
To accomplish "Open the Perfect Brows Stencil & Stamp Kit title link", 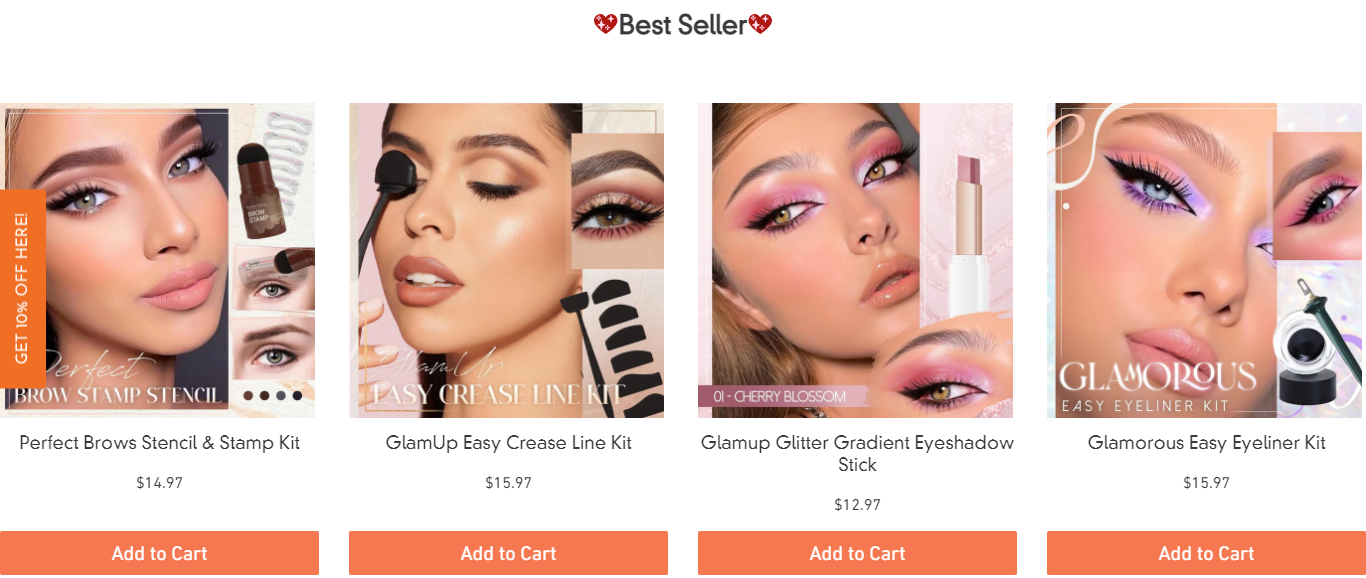I will point(159,443).
